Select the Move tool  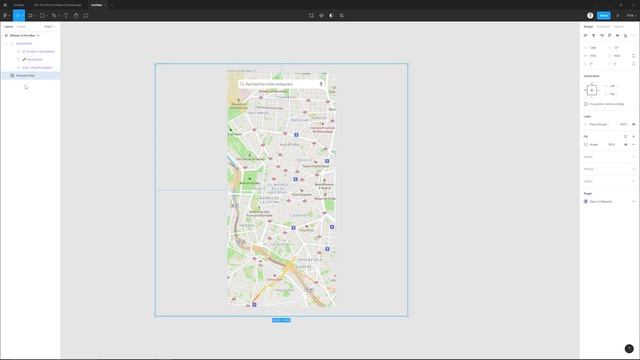click(18, 16)
